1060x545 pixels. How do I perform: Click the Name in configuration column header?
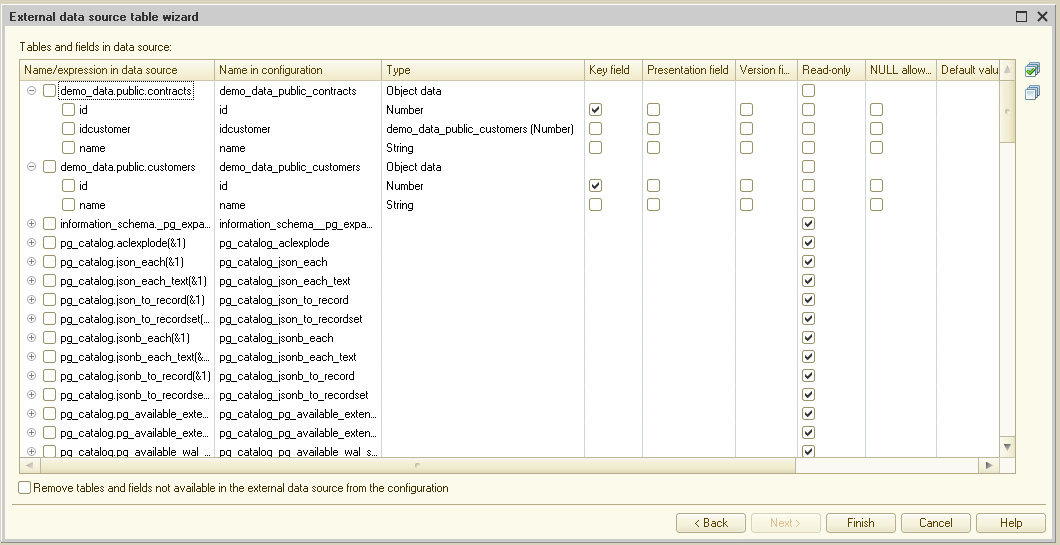298,70
